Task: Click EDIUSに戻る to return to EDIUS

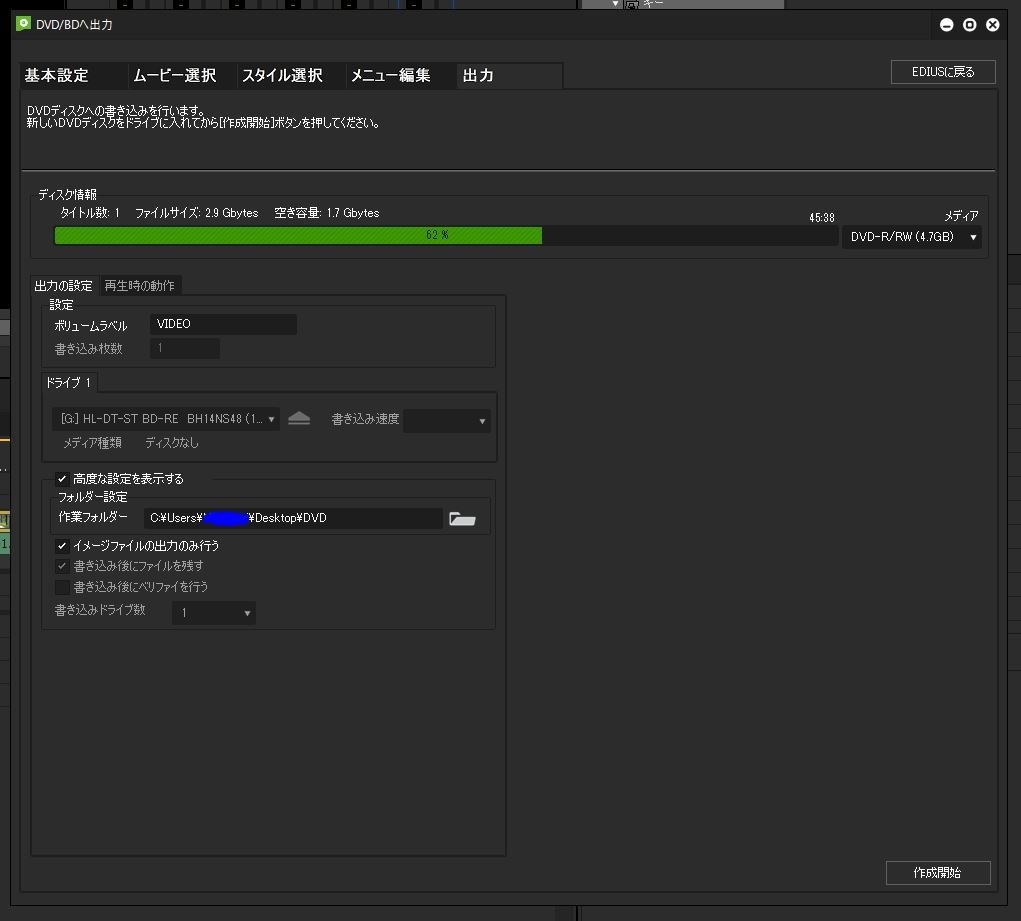Action: click(x=941, y=72)
